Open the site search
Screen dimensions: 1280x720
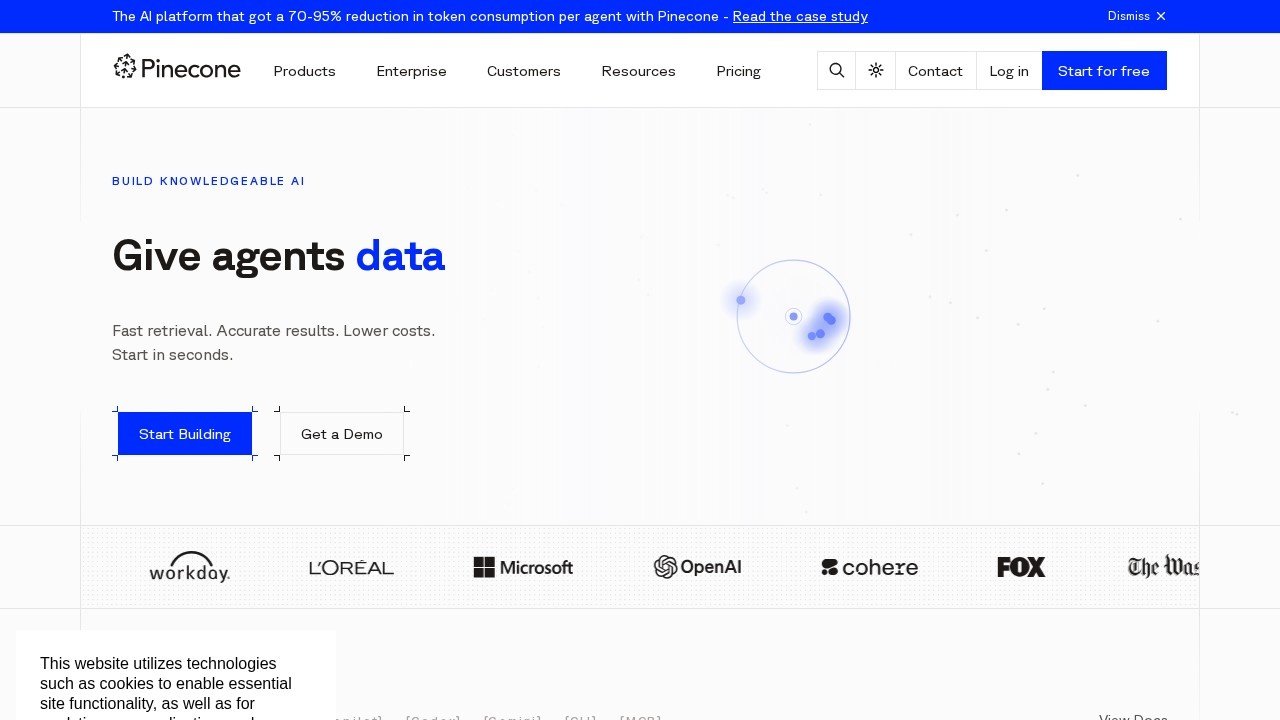[x=837, y=70]
